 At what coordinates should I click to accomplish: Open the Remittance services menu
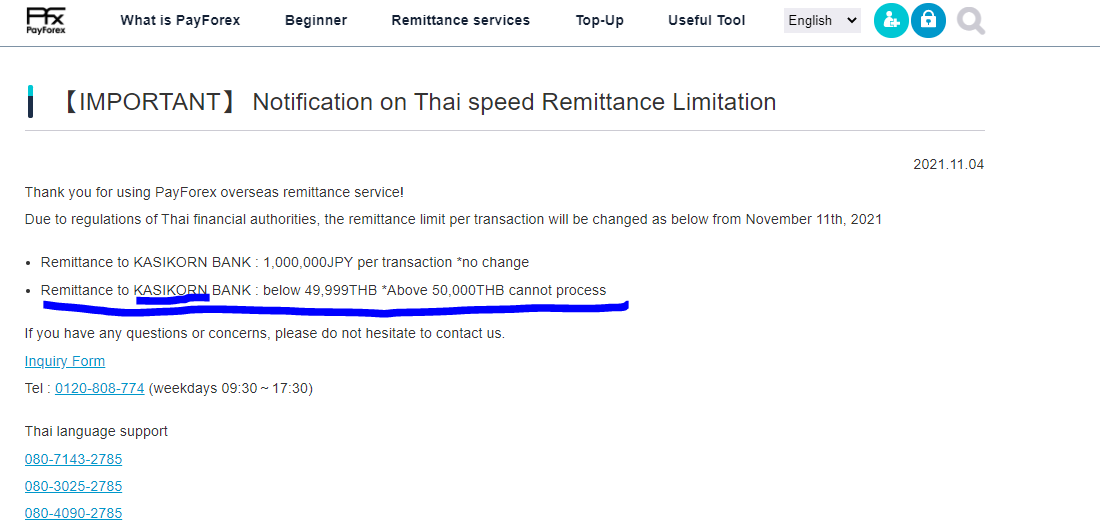[461, 20]
